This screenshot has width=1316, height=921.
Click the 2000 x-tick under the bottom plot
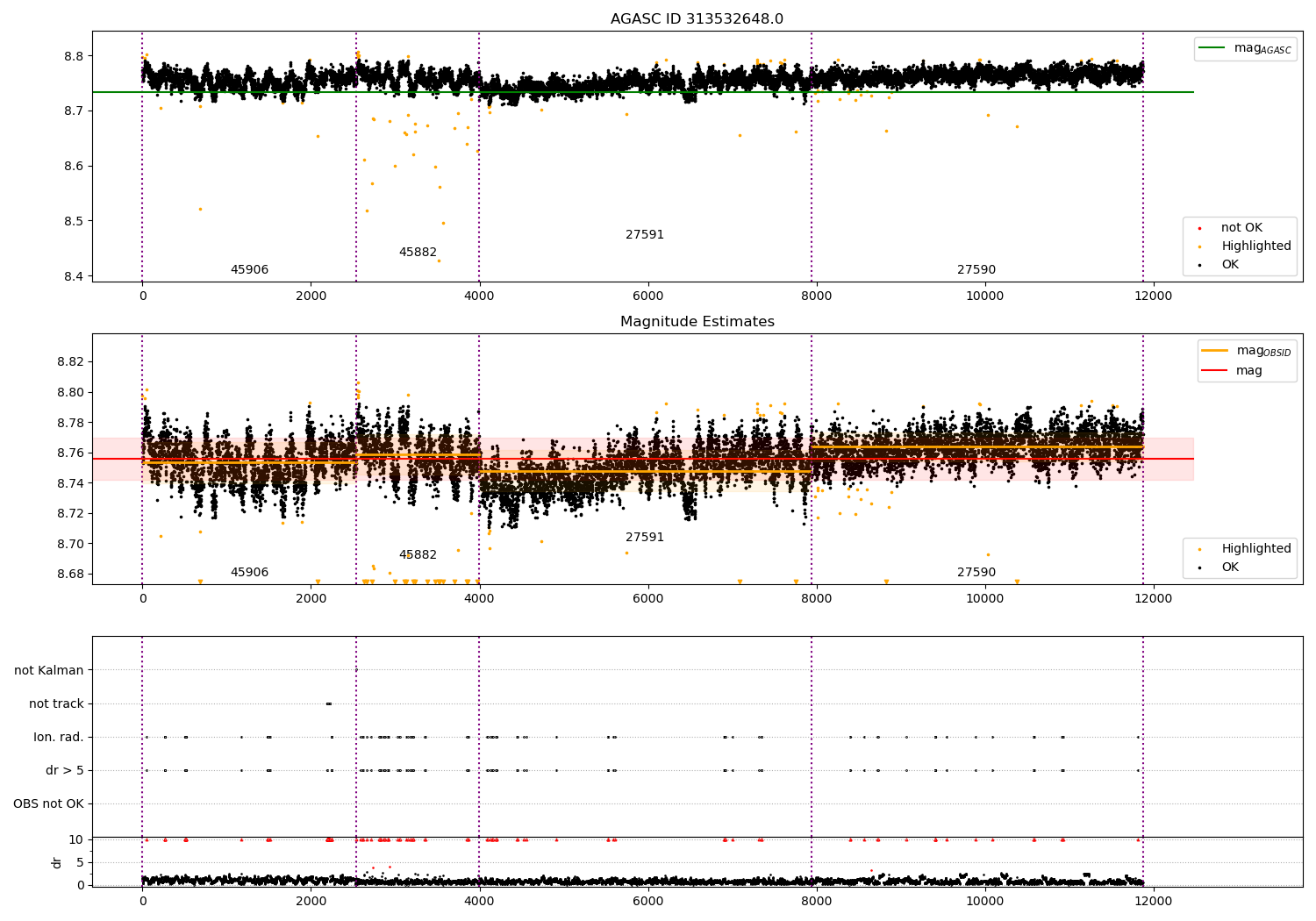point(311,901)
